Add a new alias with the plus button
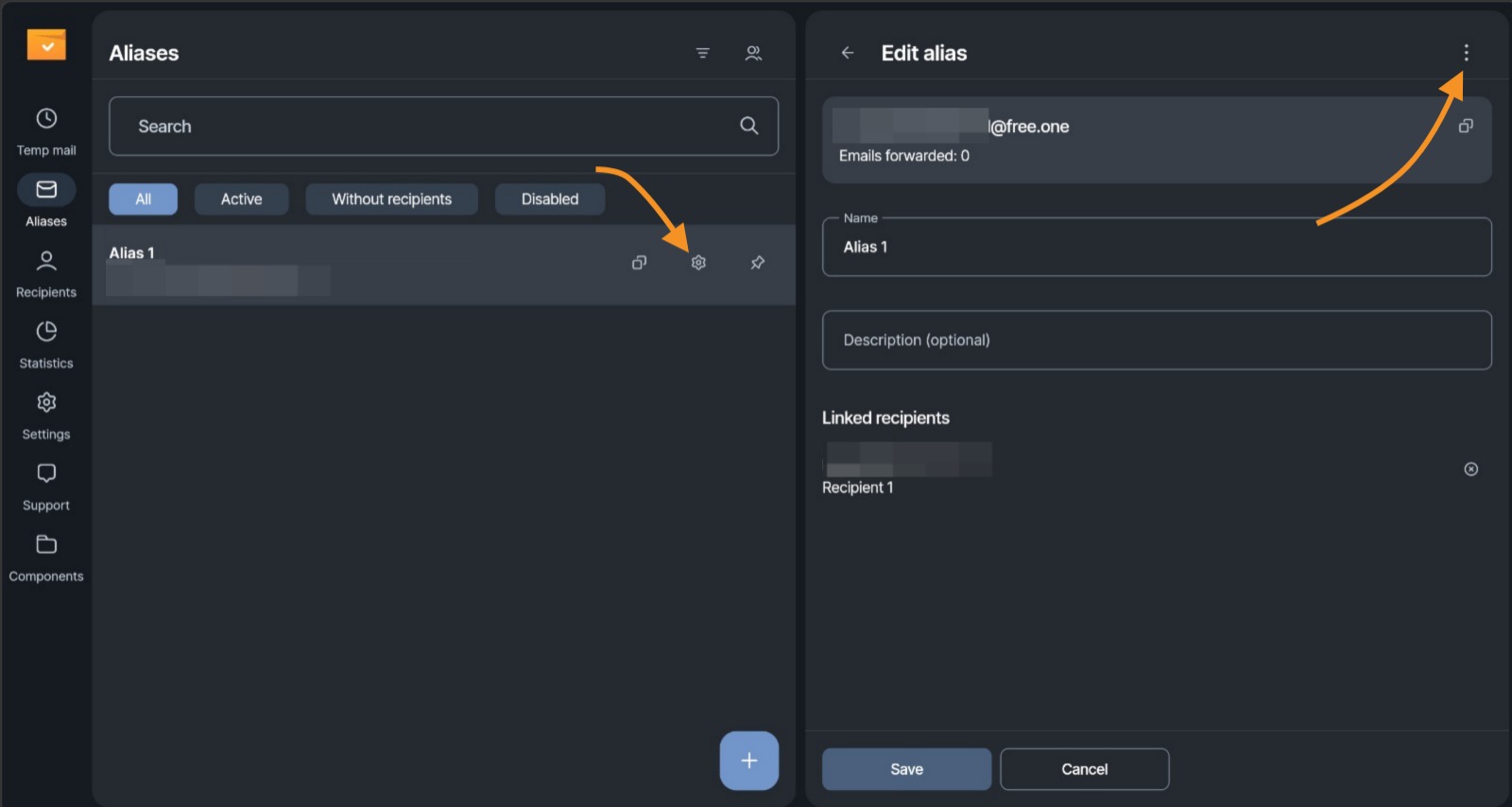The image size is (1512, 807). click(749, 761)
